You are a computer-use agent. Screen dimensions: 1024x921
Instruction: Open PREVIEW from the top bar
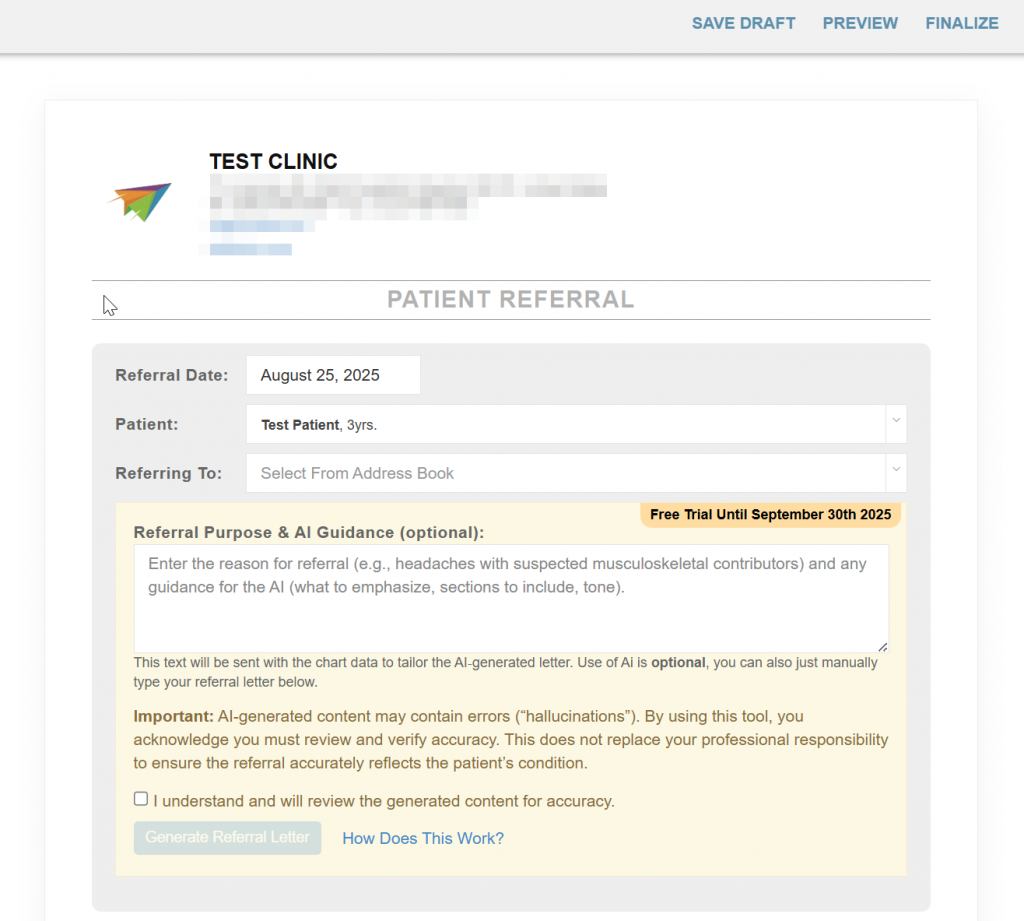(860, 24)
